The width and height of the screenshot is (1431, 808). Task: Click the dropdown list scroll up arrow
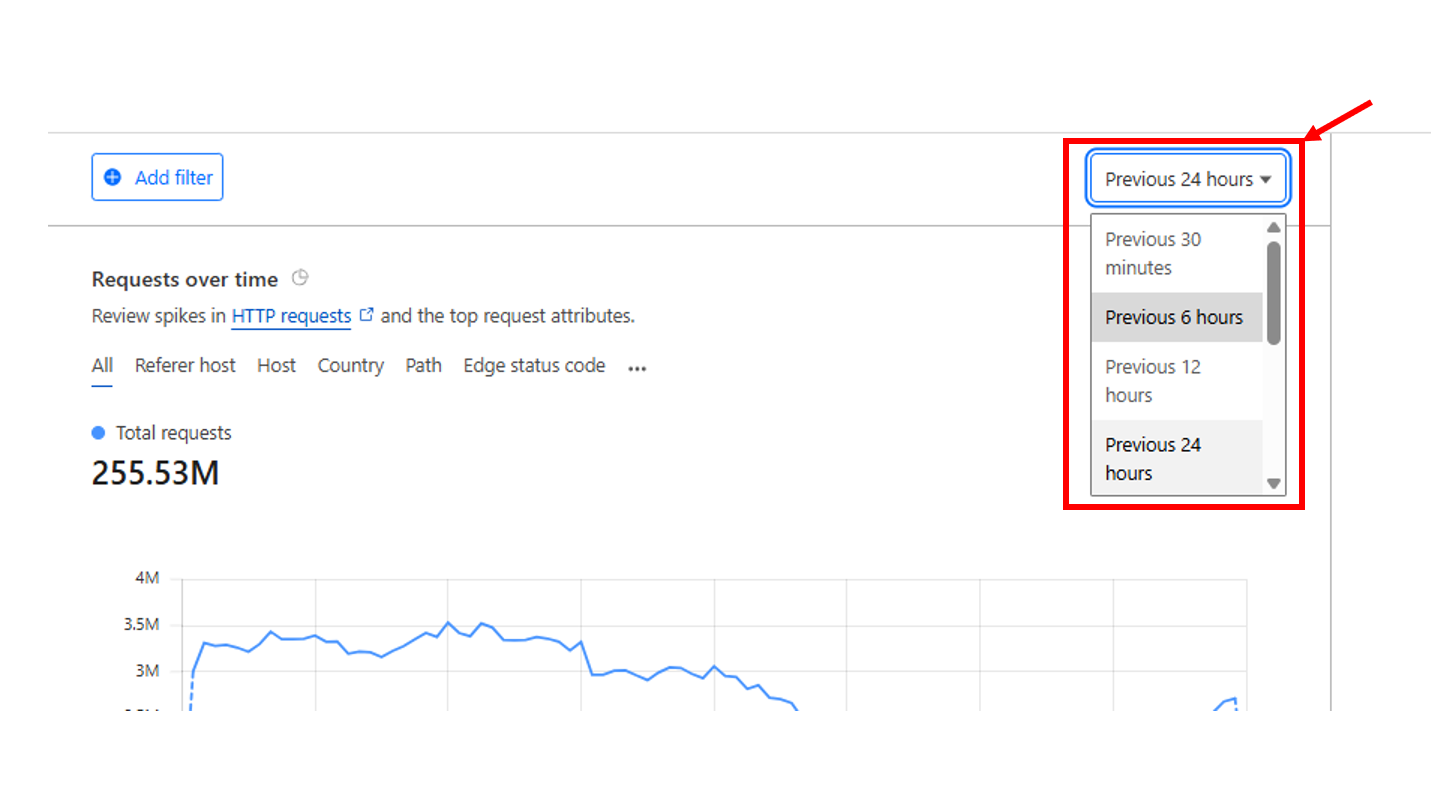[x=1273, y=227]
